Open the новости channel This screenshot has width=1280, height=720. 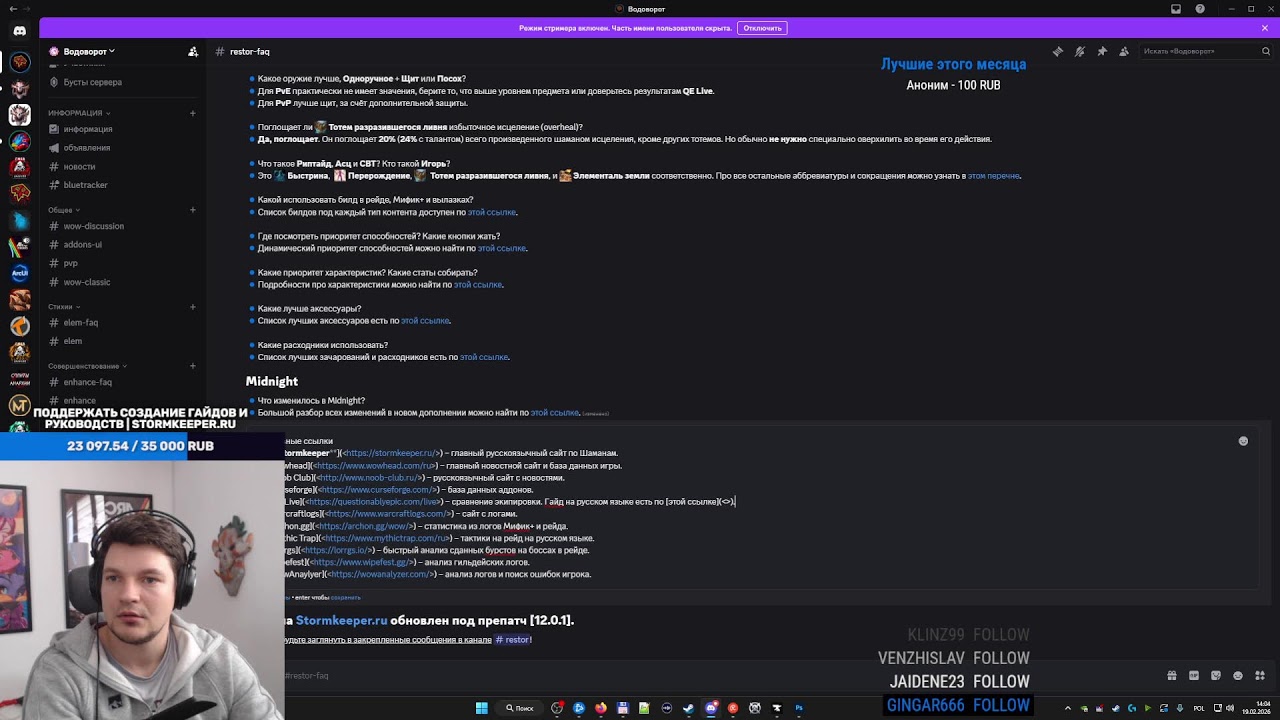(79, 167)
